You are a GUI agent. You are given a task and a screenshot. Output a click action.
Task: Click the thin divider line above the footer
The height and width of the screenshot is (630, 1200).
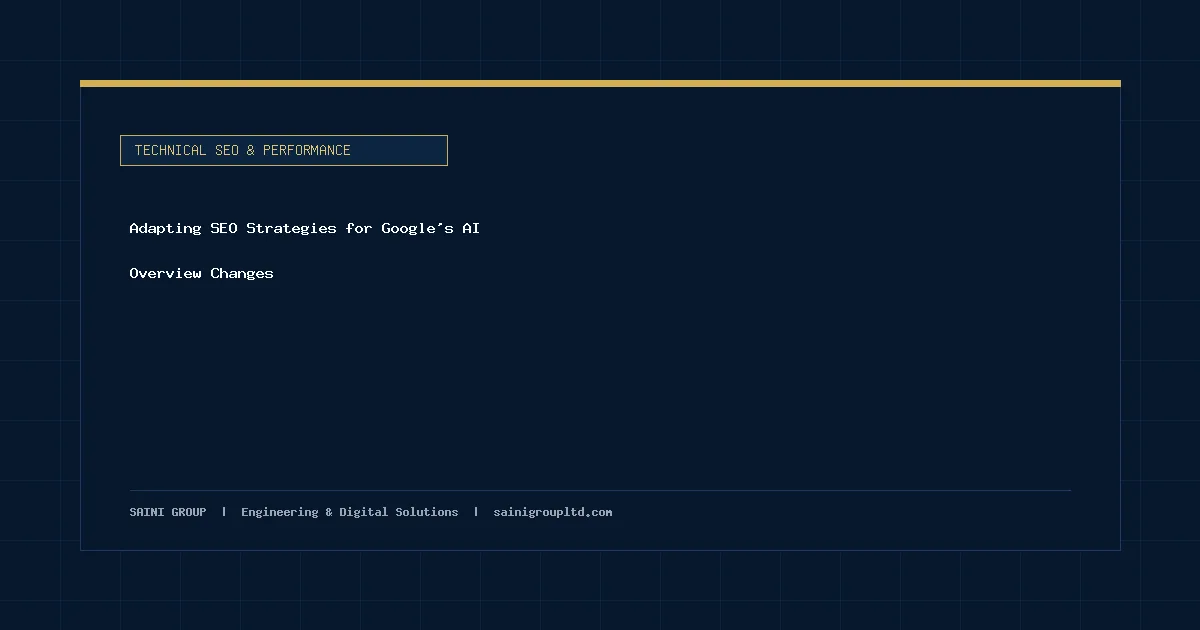pos(600,490)
